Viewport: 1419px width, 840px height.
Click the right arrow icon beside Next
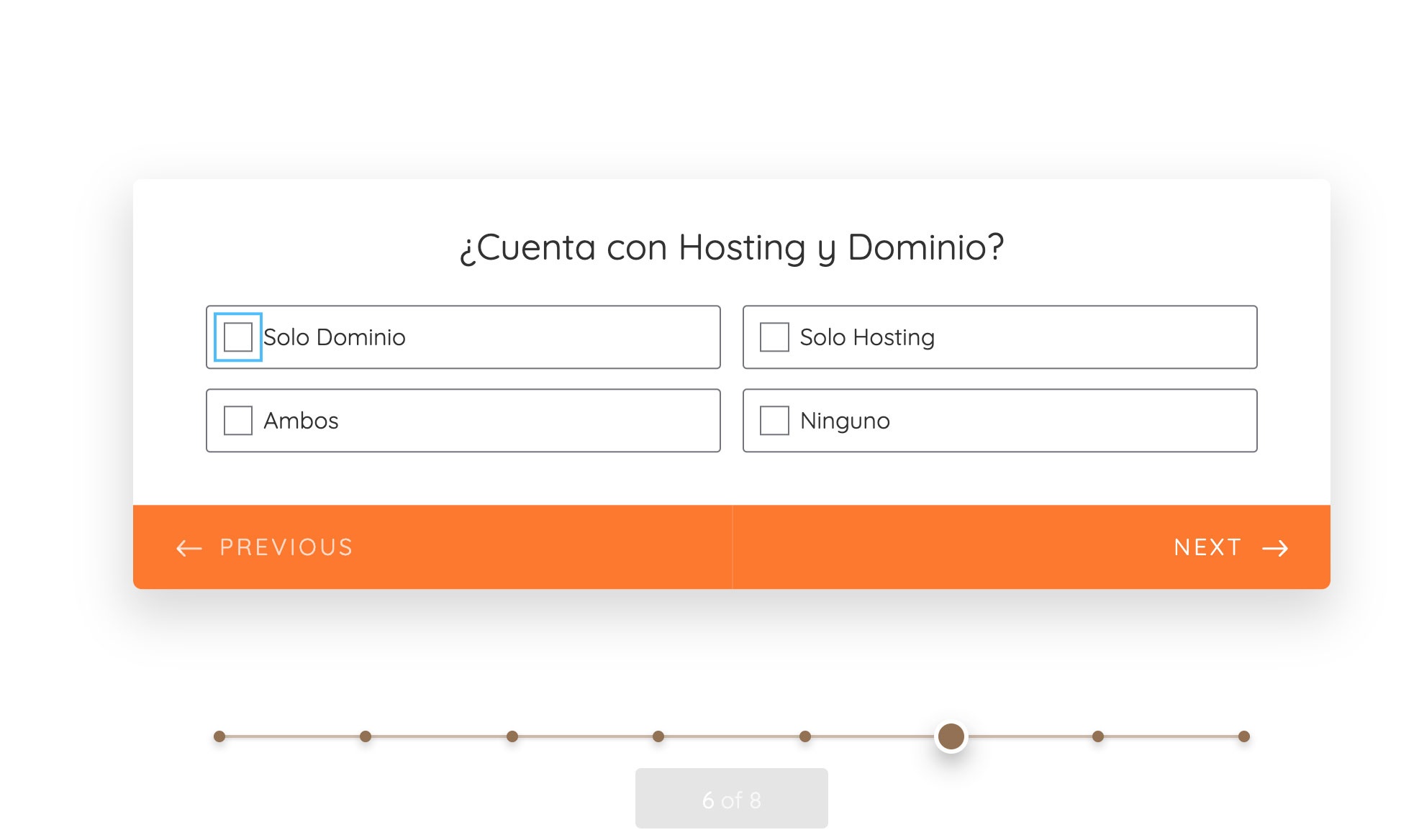coord(1275,548)
